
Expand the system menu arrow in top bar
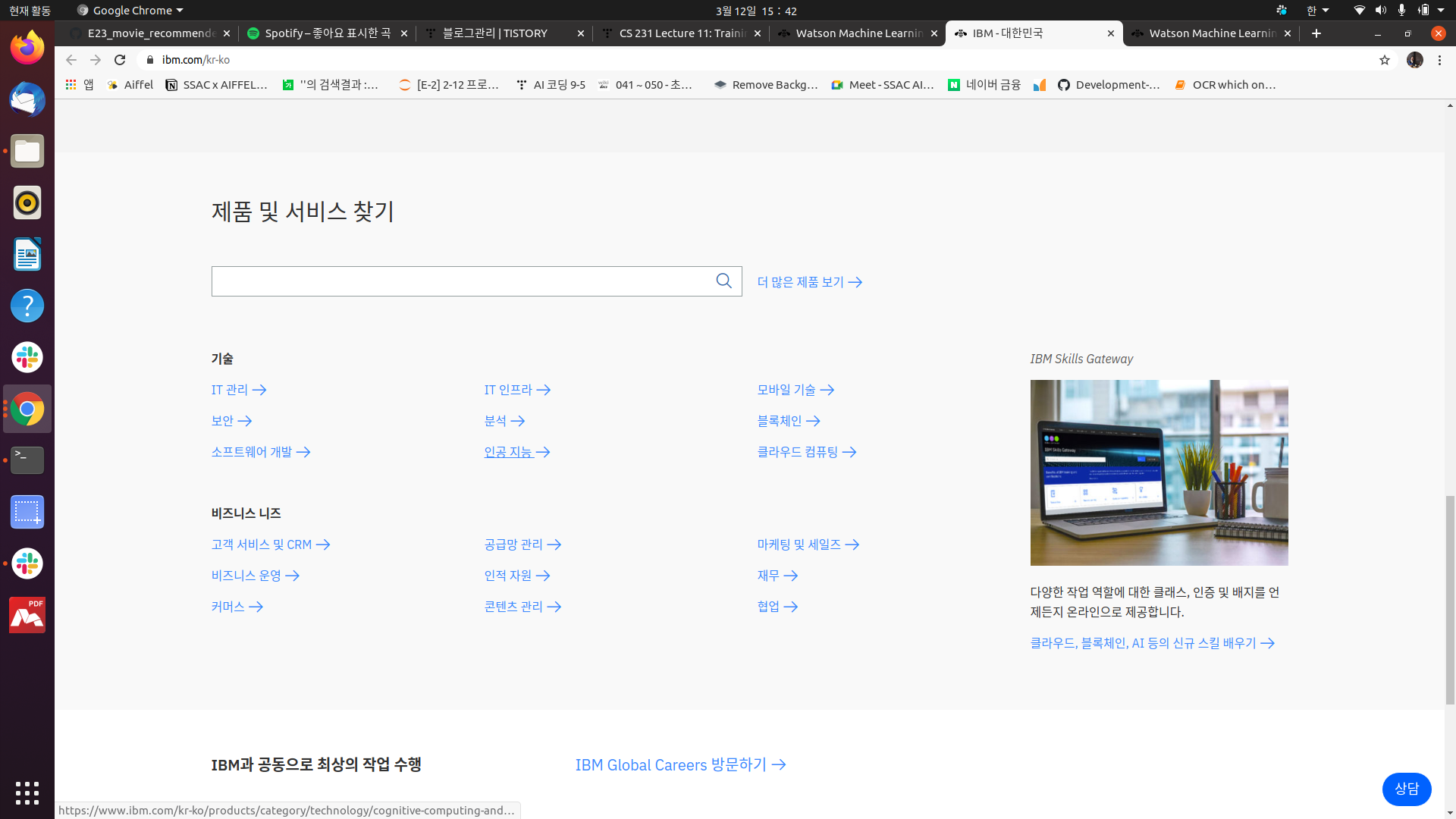point(1441,11)
